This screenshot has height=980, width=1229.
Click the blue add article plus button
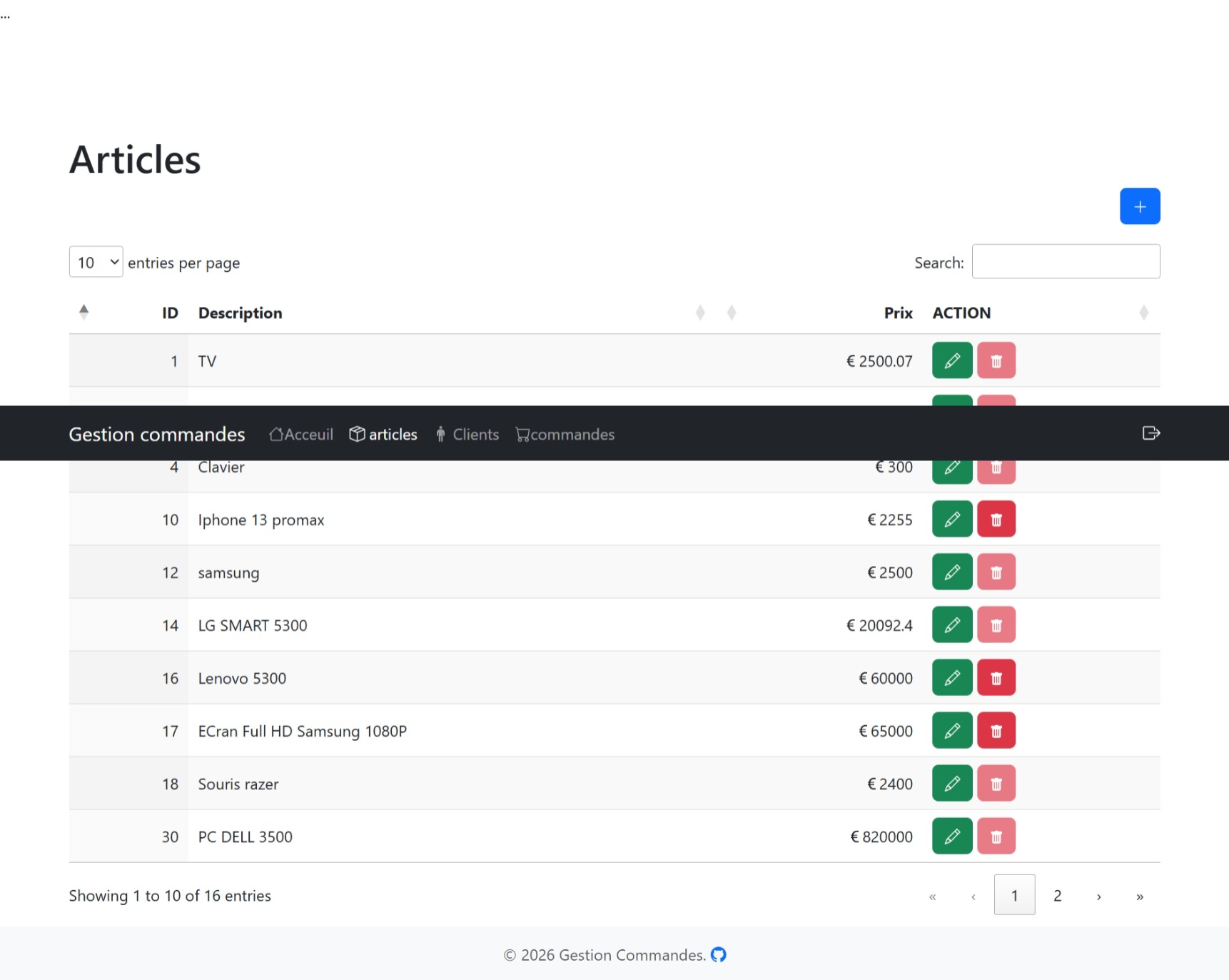pos(1139,206)
